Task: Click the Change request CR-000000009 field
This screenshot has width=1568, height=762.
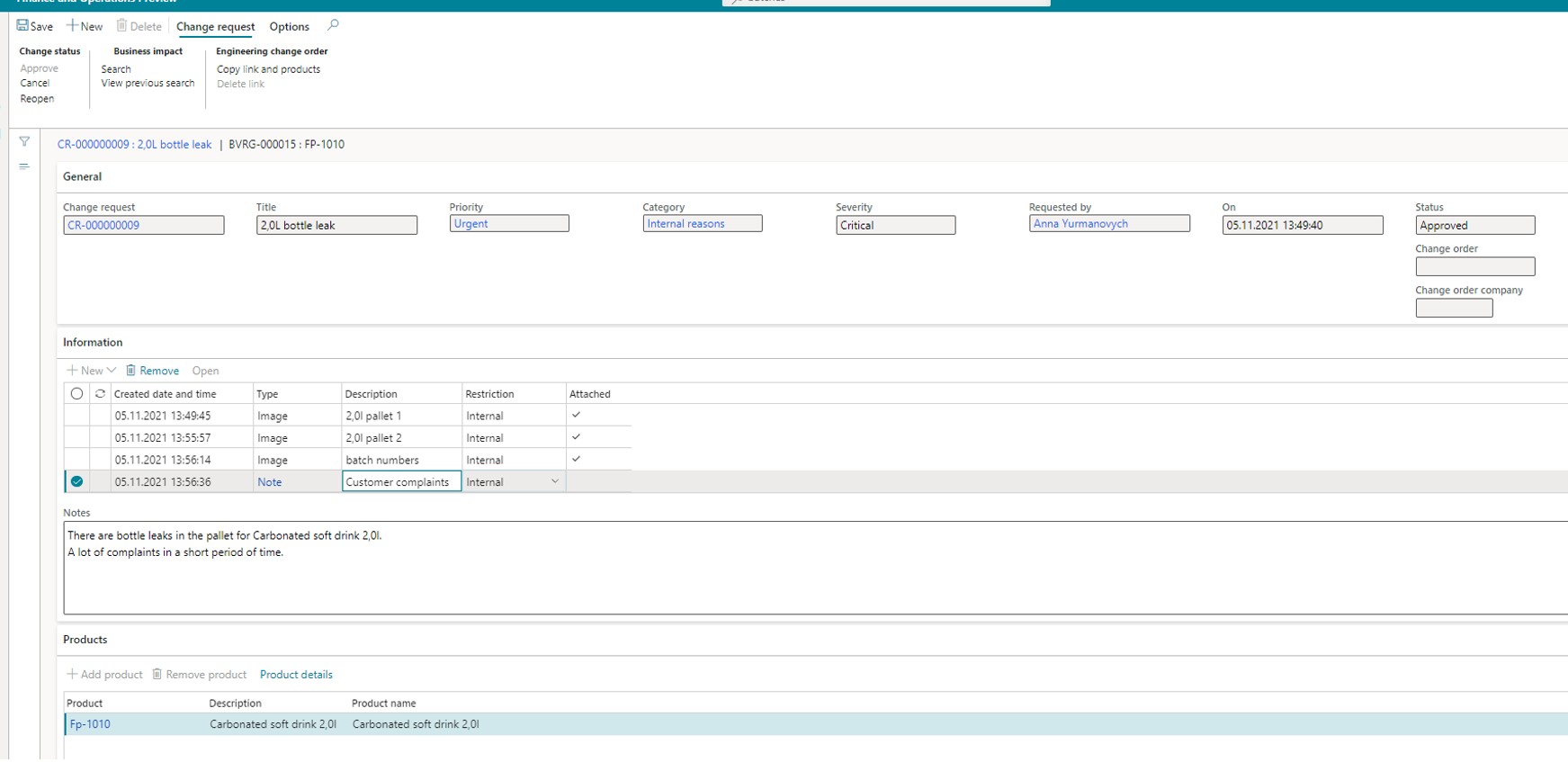Action: (144, 225)
